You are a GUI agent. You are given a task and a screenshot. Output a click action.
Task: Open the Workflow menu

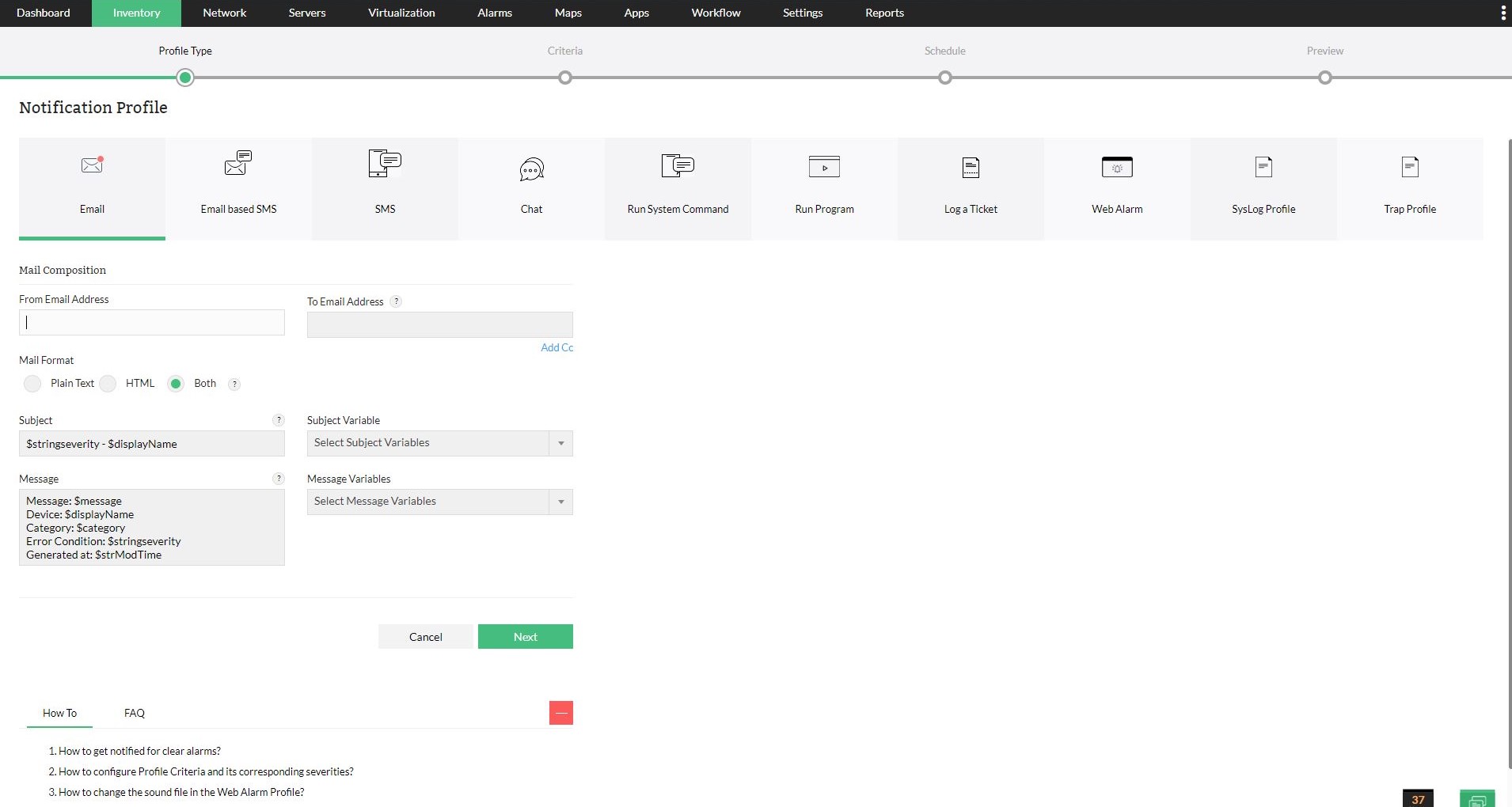(716, 13)
